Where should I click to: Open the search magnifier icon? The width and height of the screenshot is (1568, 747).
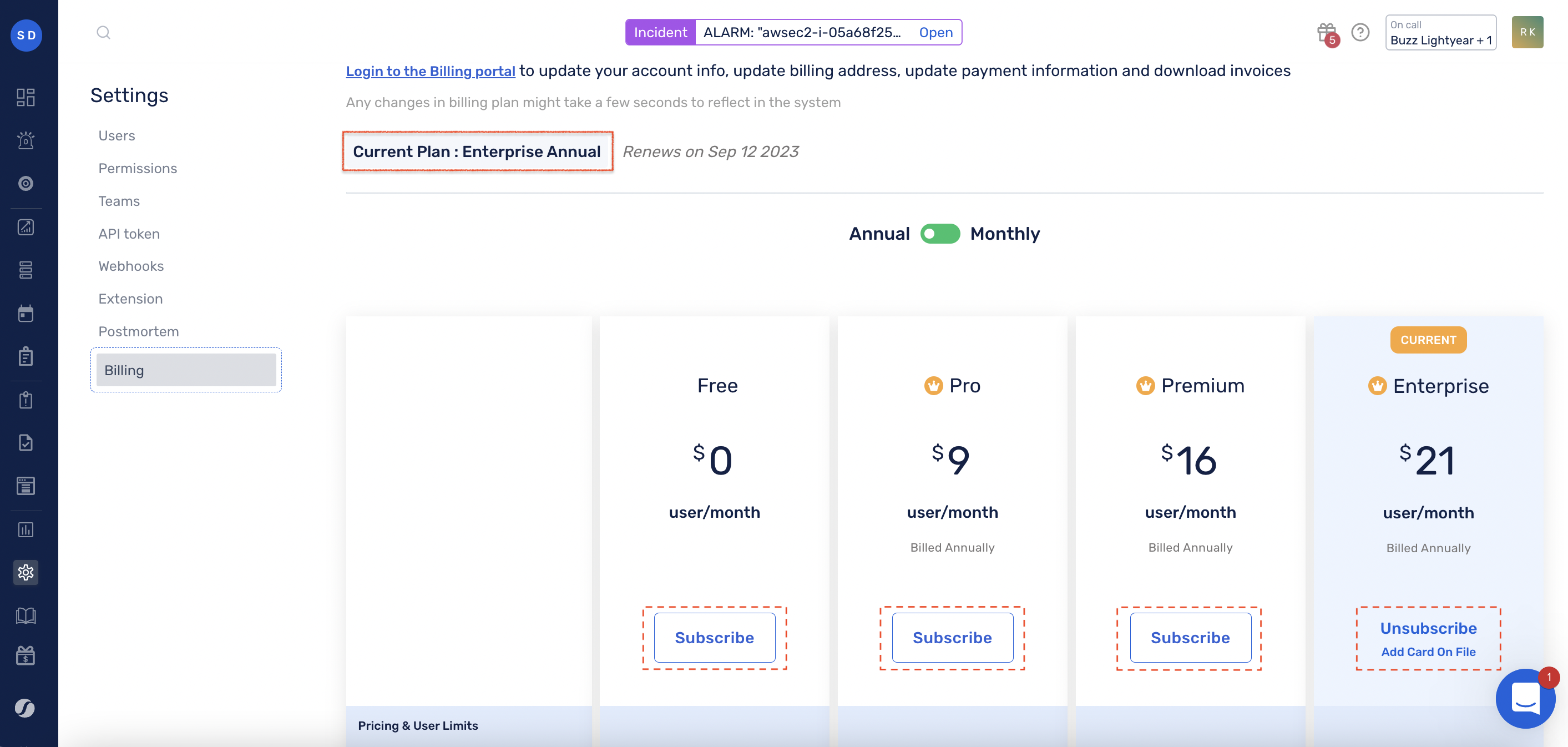[x=103, y=32]
